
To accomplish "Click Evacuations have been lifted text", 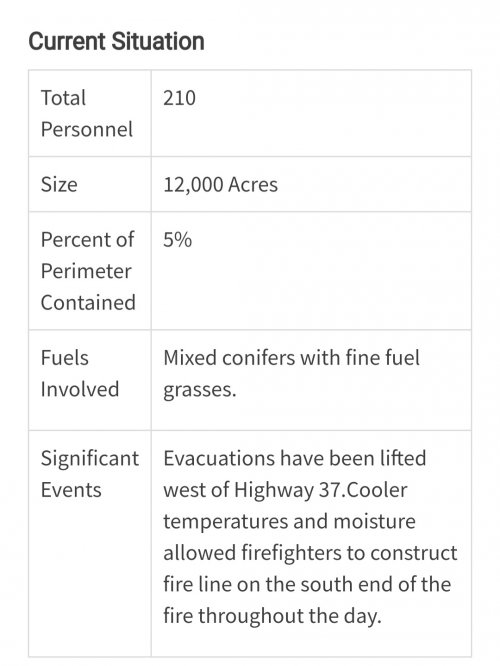I will [x=295, y=458].
